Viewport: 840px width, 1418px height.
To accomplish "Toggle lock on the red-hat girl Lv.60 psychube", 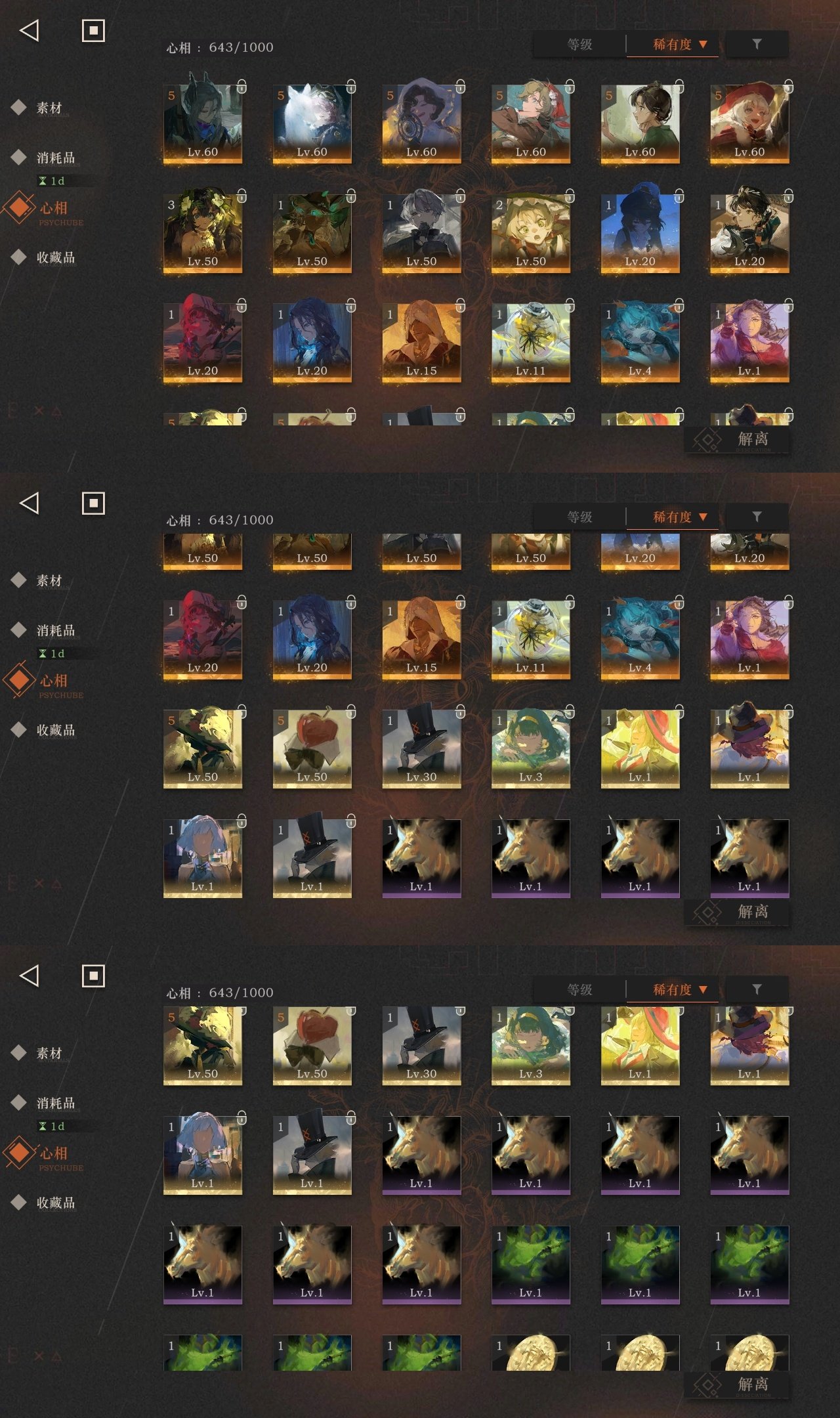I will [x=789, y=87].
